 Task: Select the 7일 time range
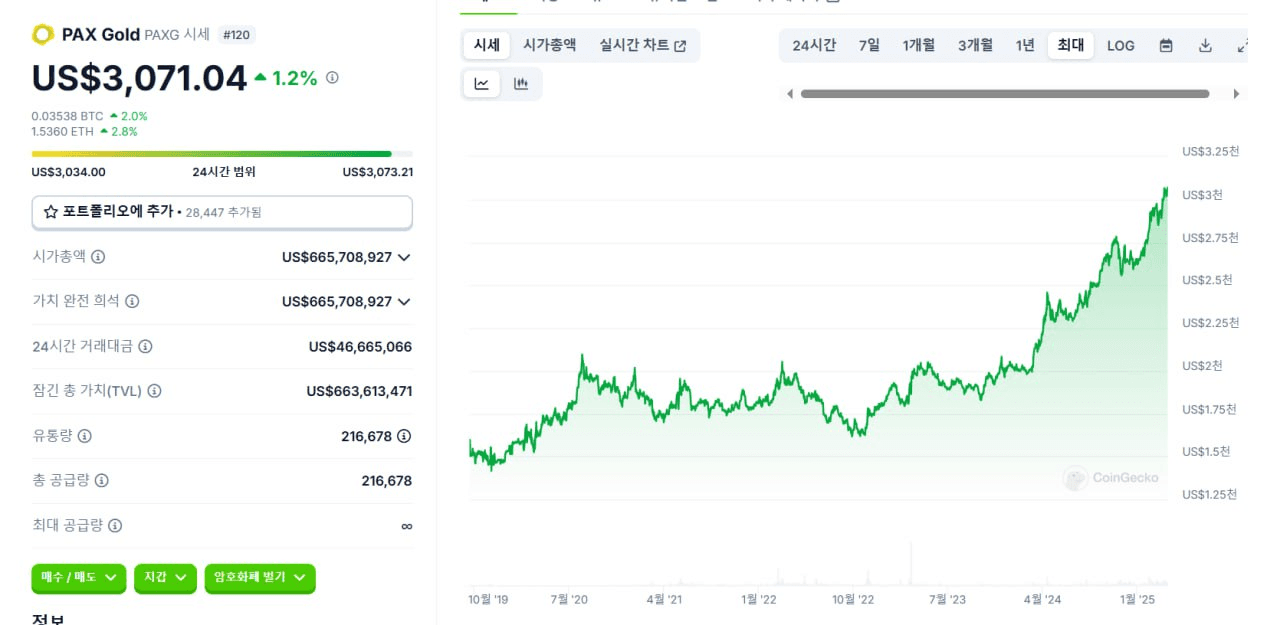869,45
